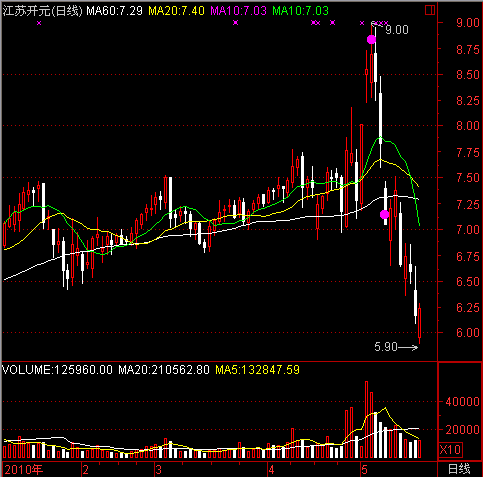Click the 5.90 low price annotation
This screenshot has width=483, height=477.
[386, 347]
